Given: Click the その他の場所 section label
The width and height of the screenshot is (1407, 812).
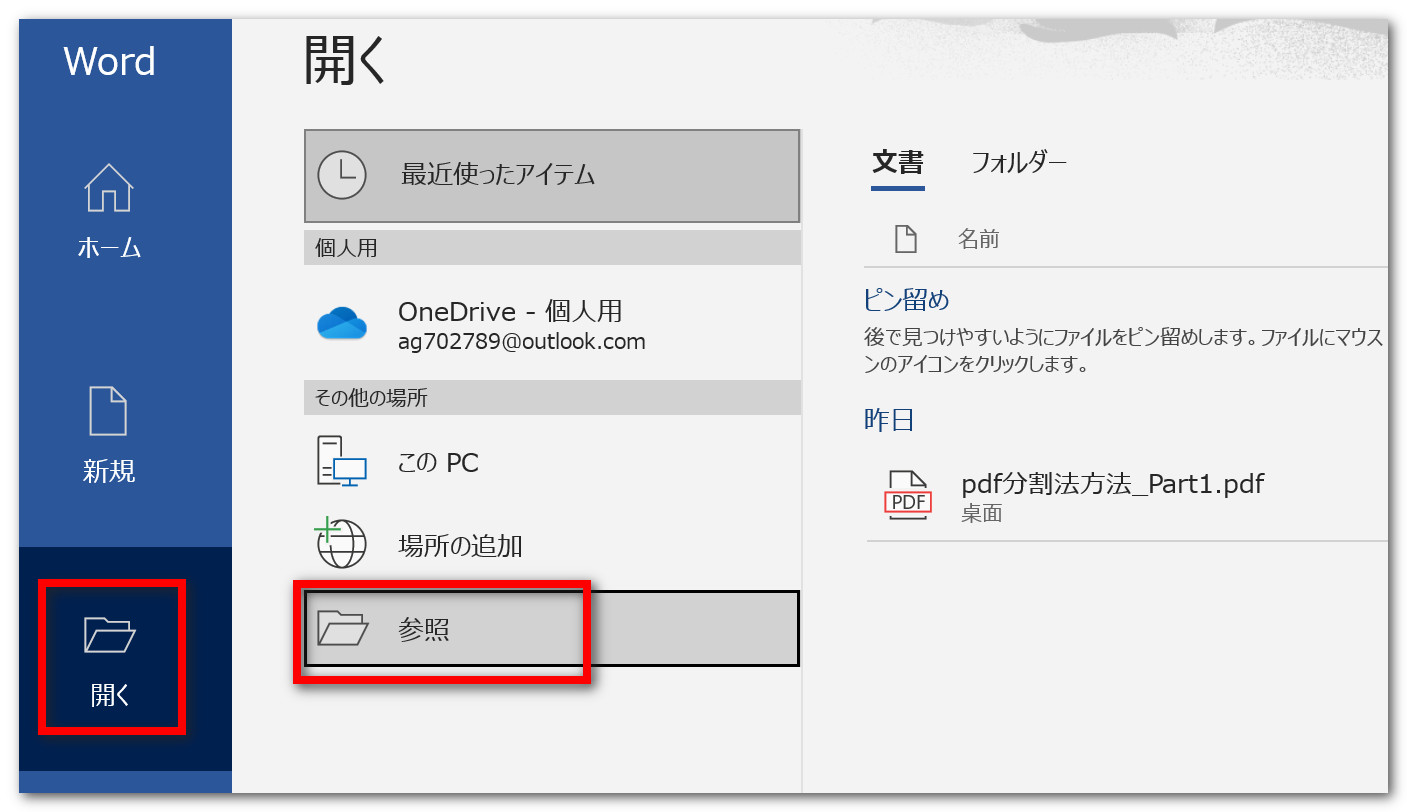Looking at the screenshot, I should click(x=371, y=398).
